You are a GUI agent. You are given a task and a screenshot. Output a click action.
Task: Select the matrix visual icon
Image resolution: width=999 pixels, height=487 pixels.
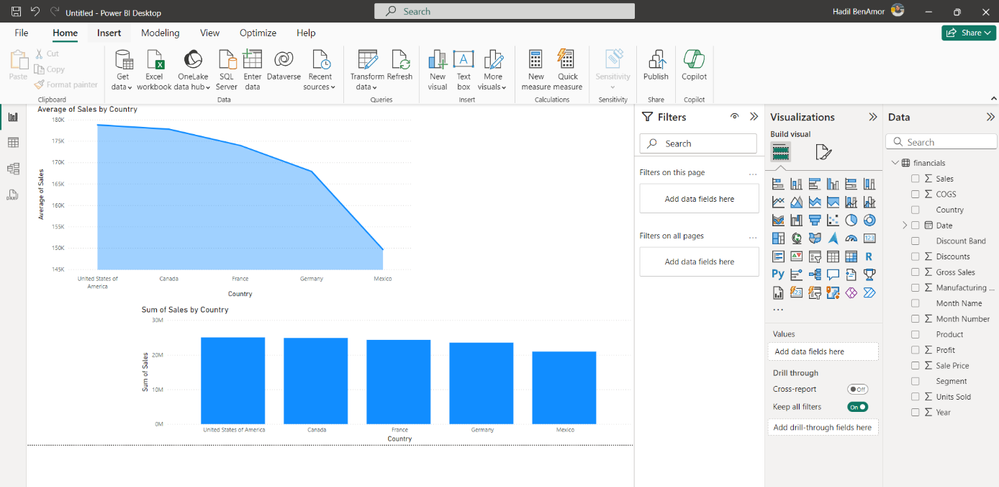tap(851, 257)
